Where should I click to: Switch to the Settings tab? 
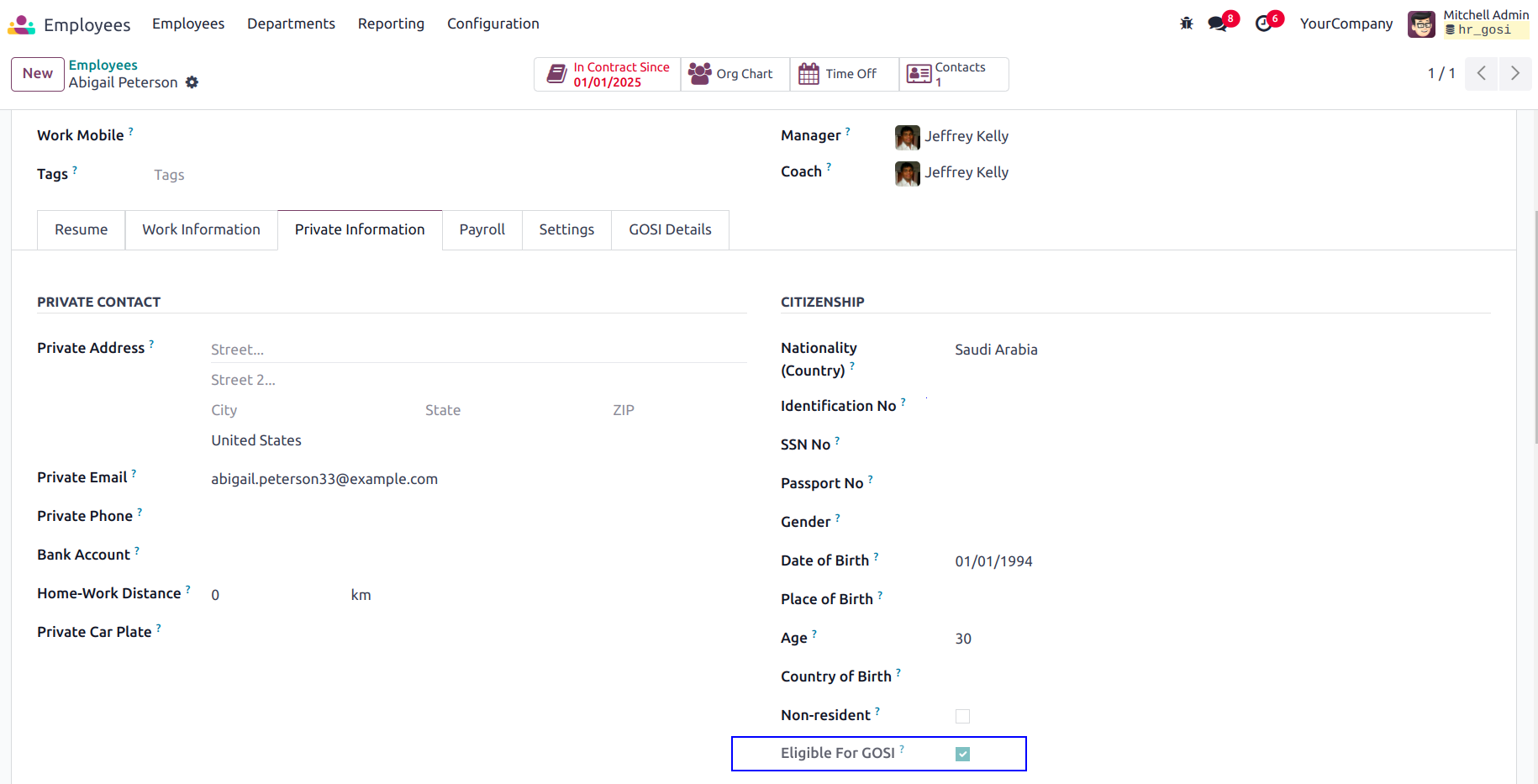566,230
